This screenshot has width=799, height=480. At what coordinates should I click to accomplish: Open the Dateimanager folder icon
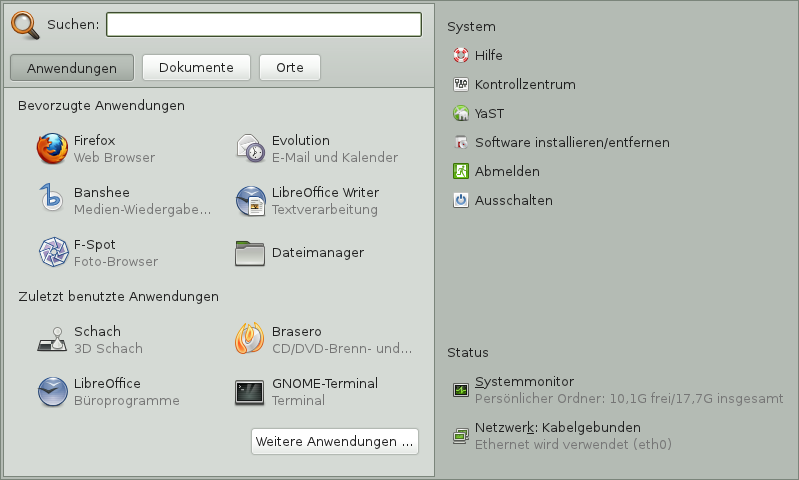(250, 253)
